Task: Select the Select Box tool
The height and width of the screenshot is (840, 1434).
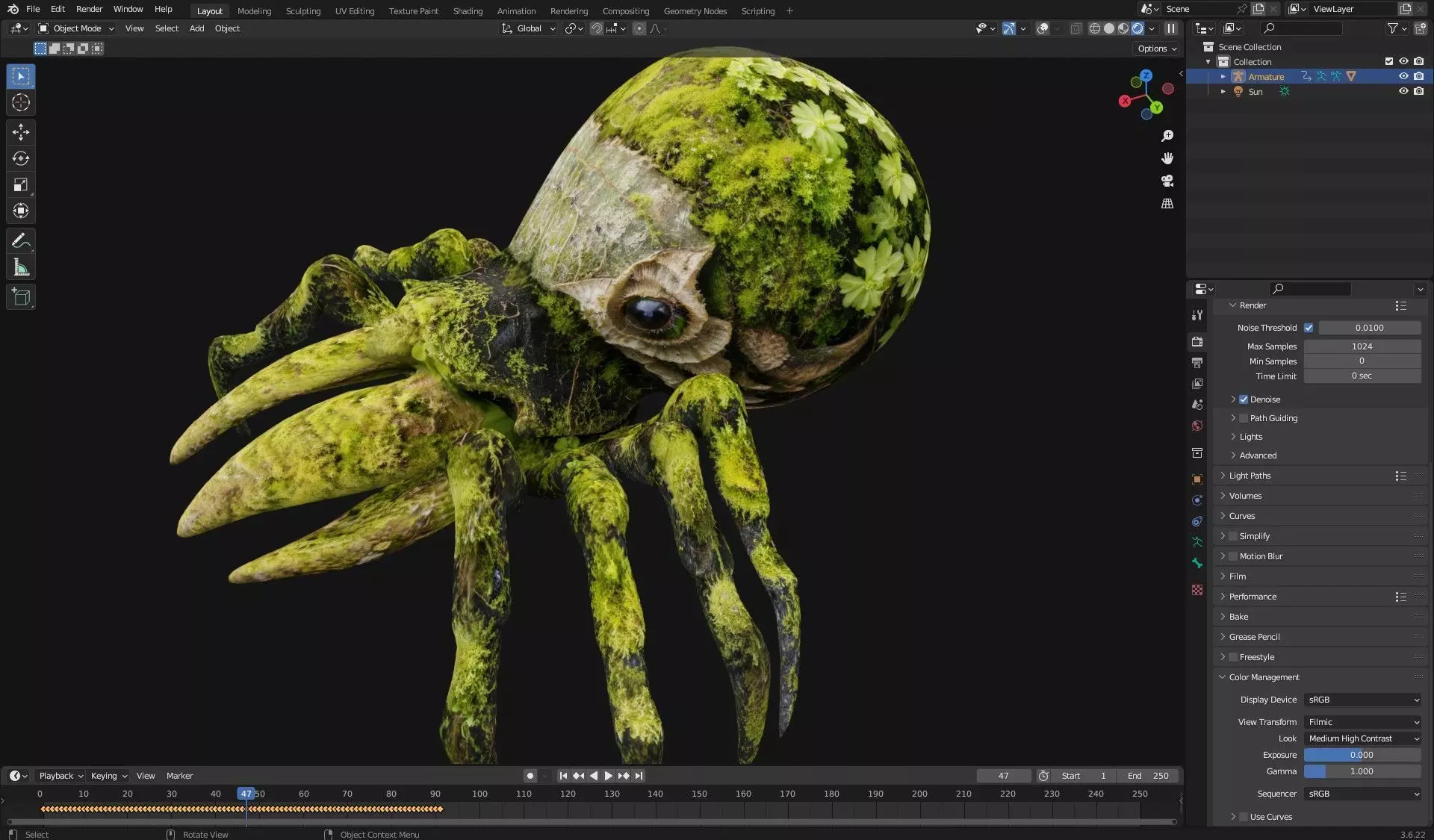Action: point(21,76)
